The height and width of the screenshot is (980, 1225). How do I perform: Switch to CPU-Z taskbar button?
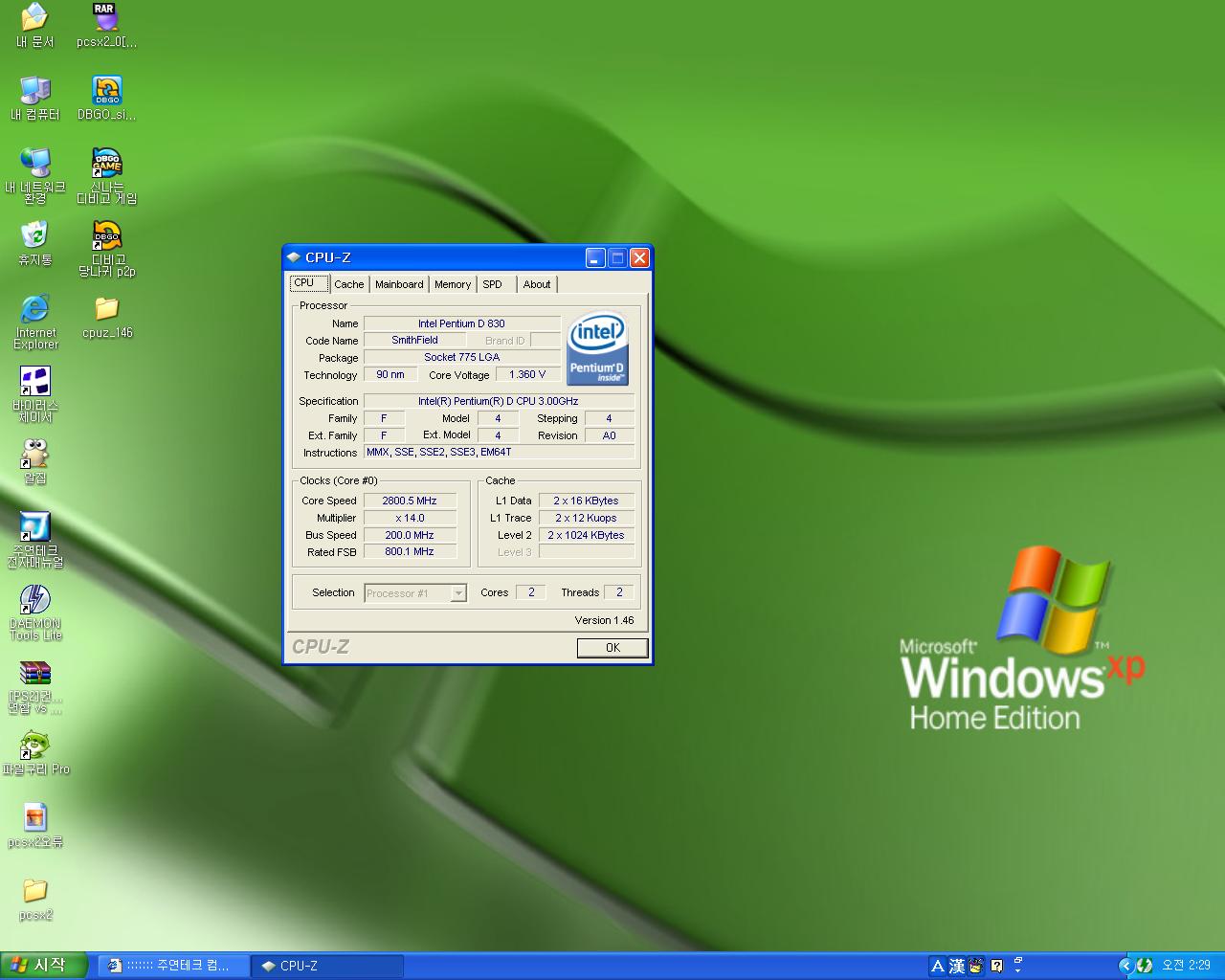(x=326, y=966)
